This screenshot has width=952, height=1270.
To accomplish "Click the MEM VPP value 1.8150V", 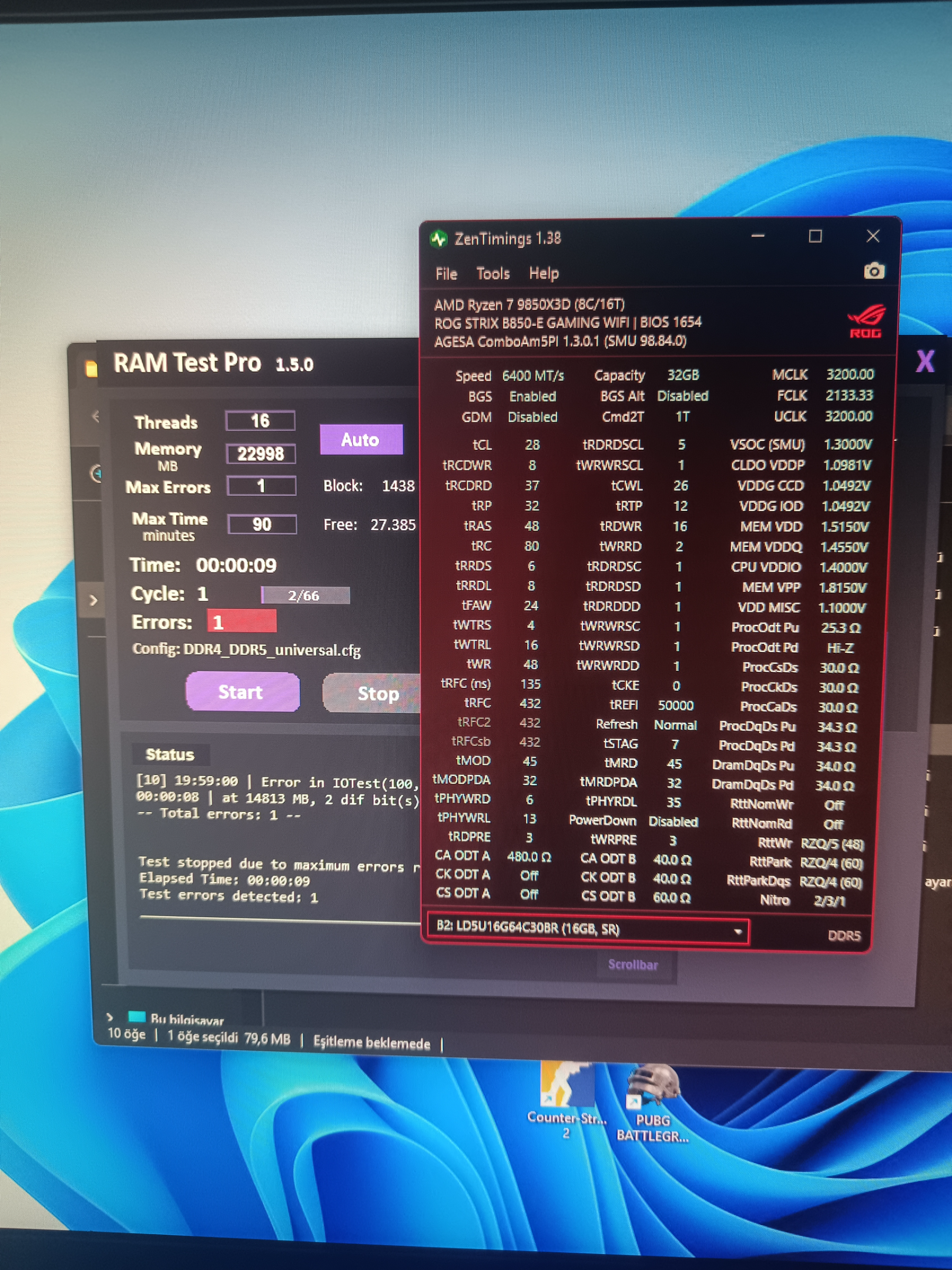I will [x=843, y=587].
